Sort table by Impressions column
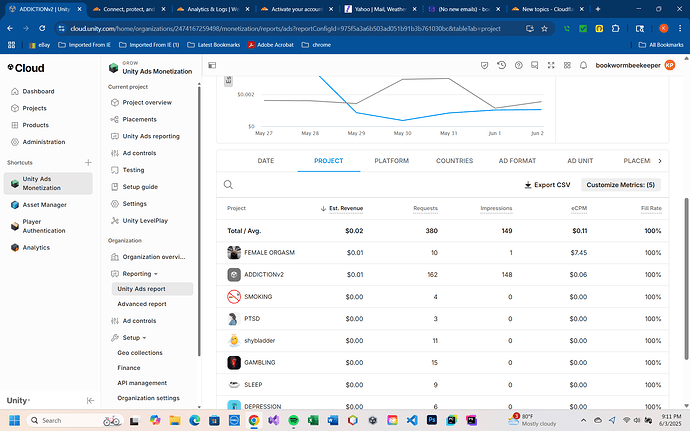 pyautogui.click(x=496, y=208)
